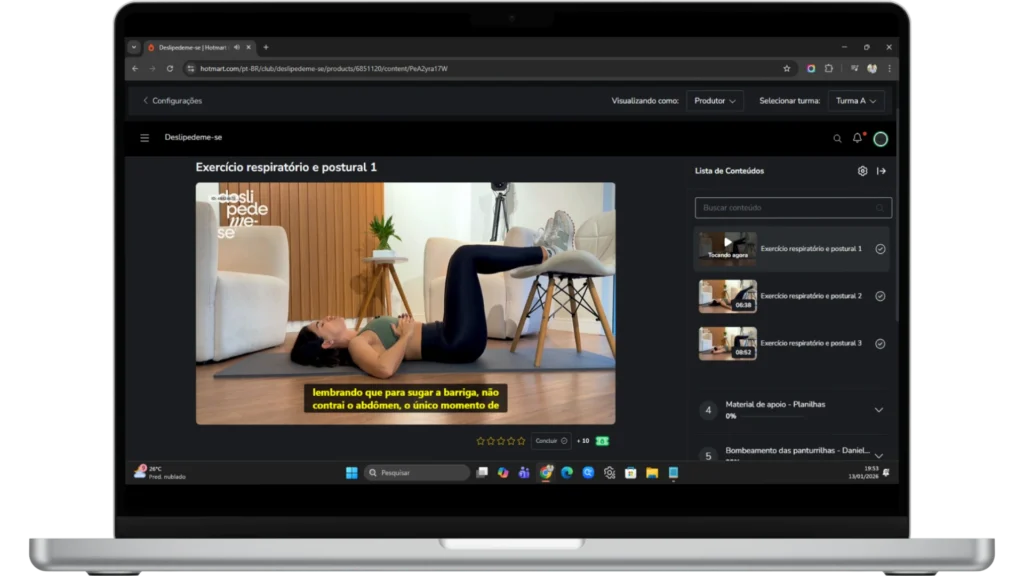Toggle completion check for Exercício respiratório e postural 1
Image resolution: width=1024 pixels, height=576 pixels.
pos(880,249)
